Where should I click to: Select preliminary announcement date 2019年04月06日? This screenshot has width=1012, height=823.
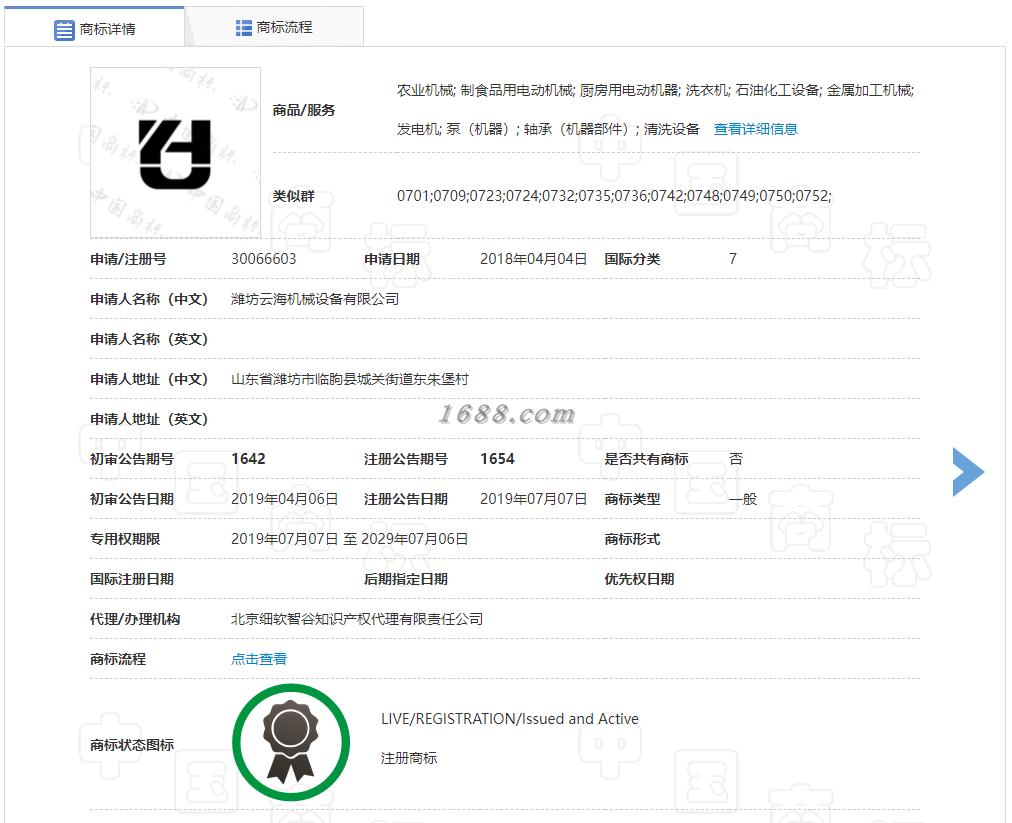point(285,499)
